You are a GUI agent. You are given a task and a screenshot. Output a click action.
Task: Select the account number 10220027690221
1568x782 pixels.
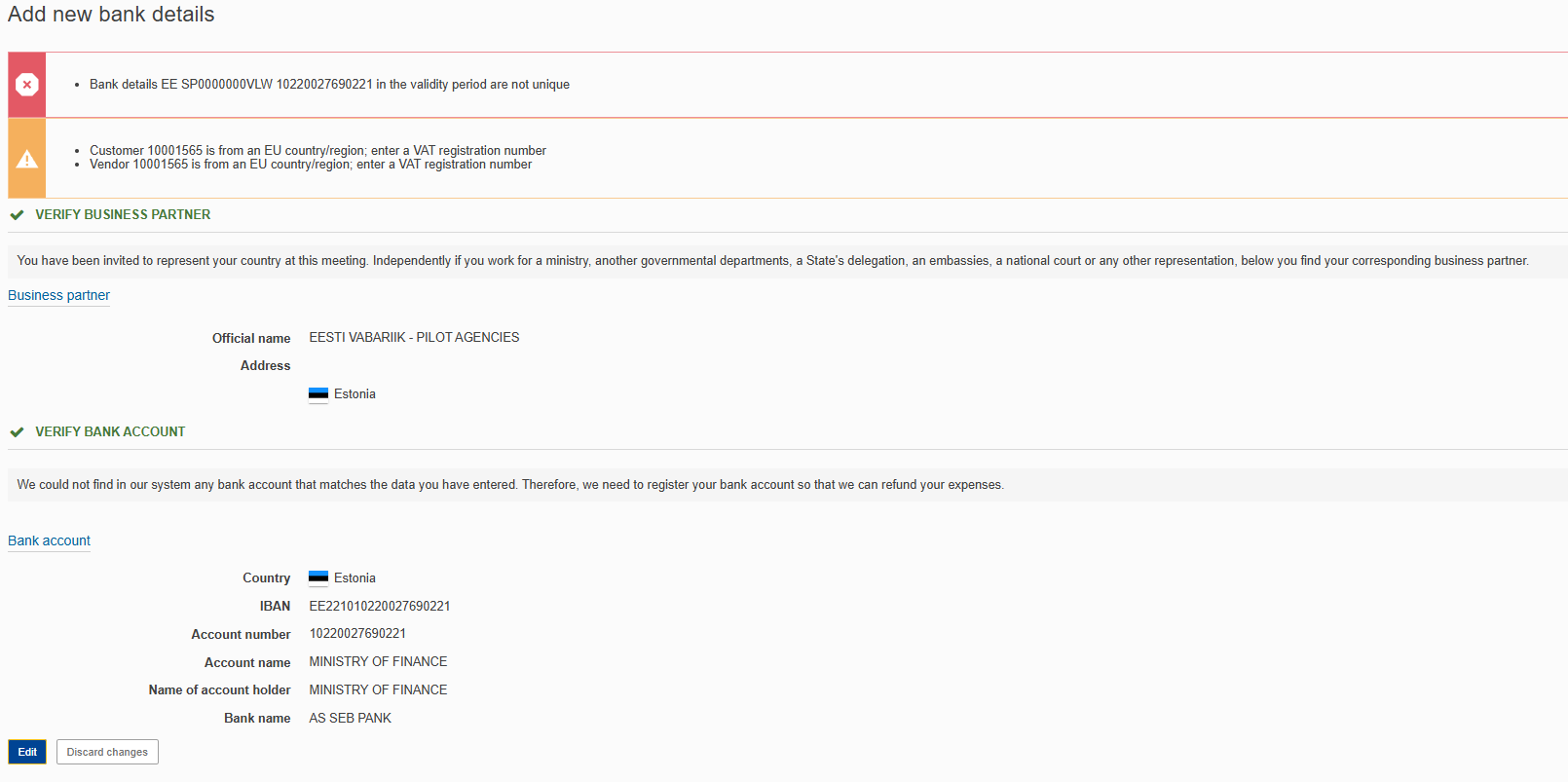click(357, 634)
